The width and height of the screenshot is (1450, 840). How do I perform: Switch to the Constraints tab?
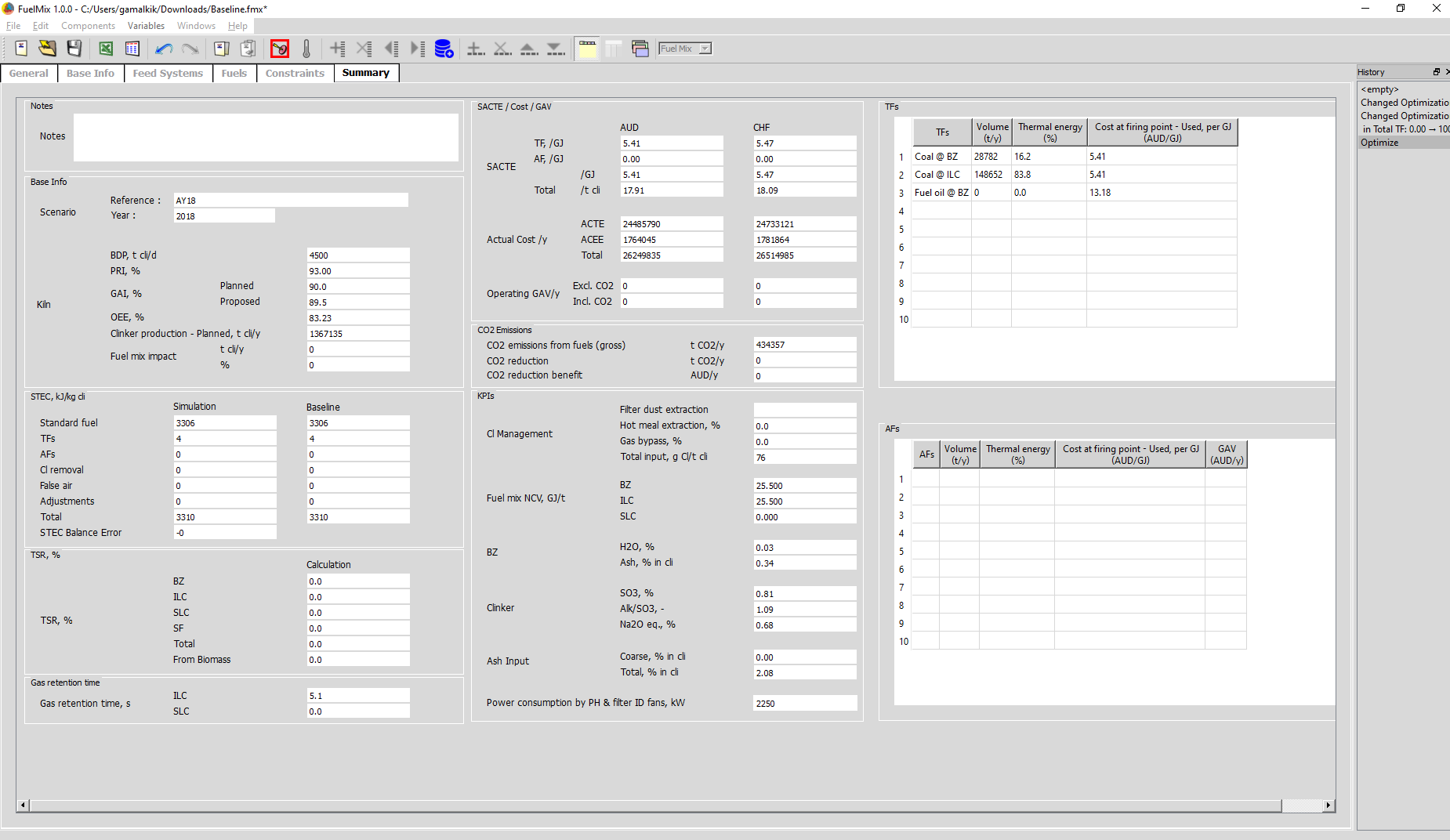pos(295,74)
